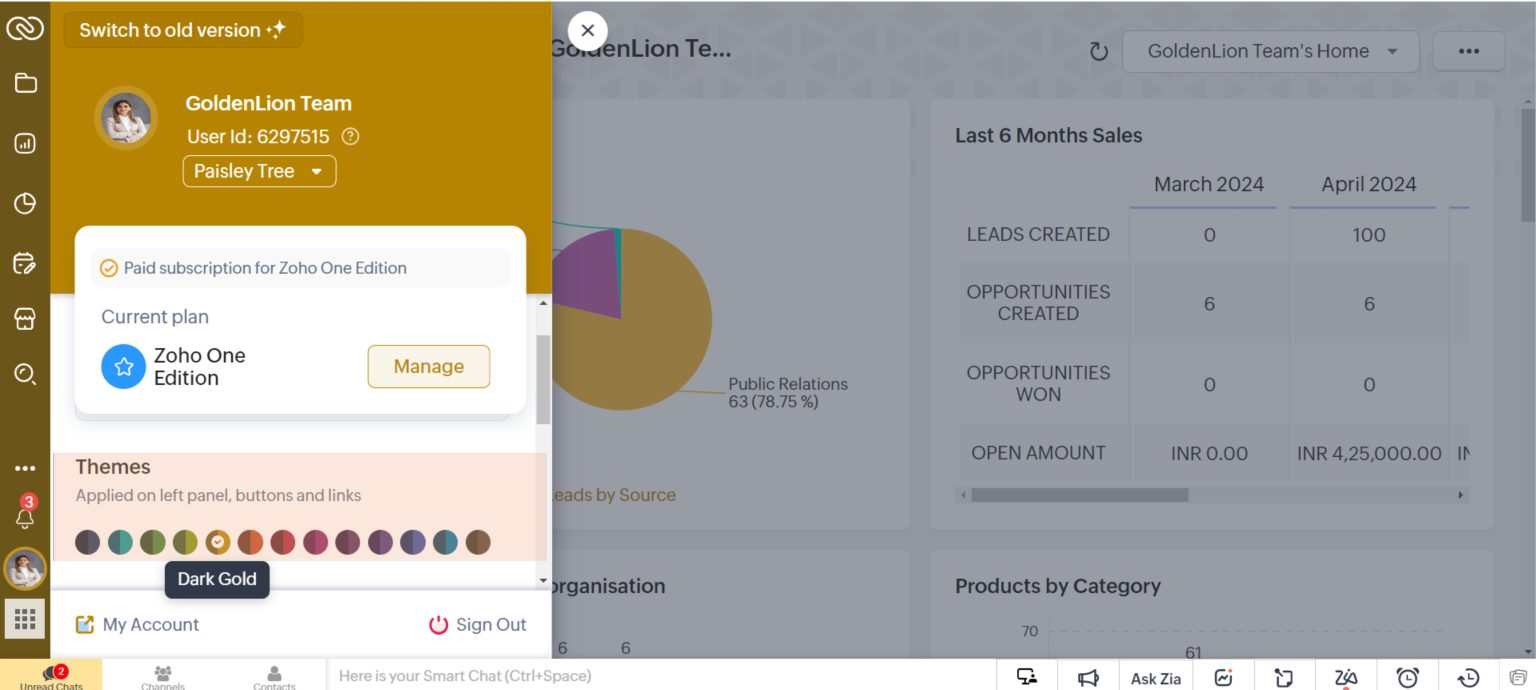Screen dimensions: 1536x690
Task: Sign Out of the GoldenLion Team account
Action: (477, 624)
